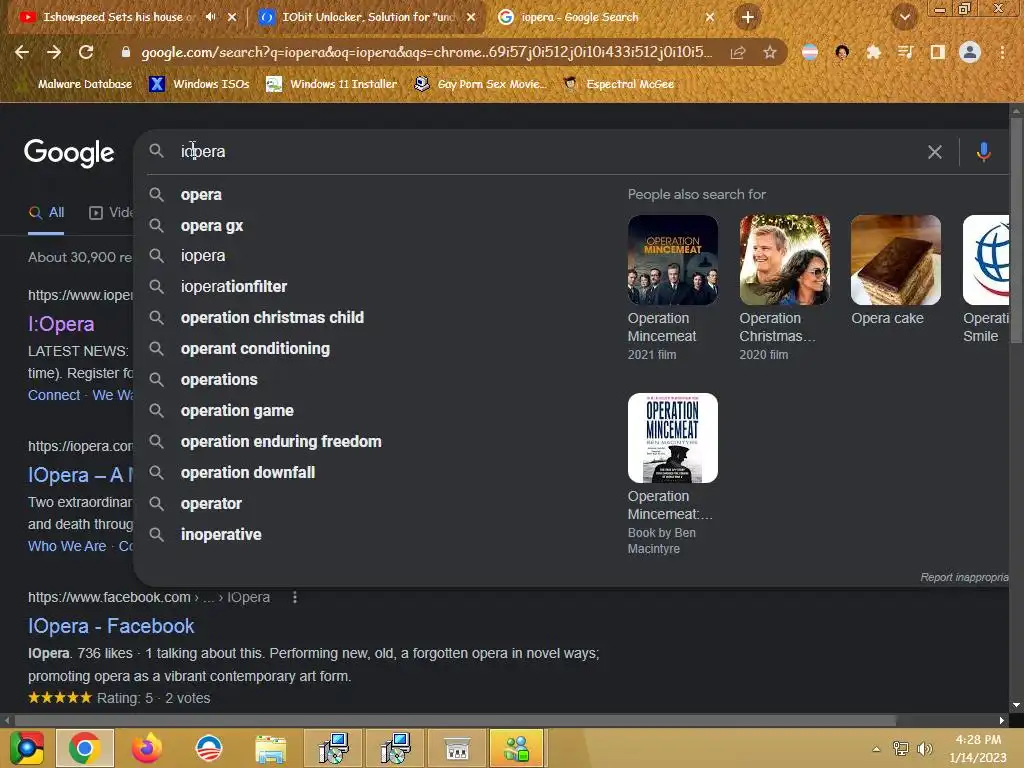Choose the 'operations' suggestion

[x=219, y=379]
